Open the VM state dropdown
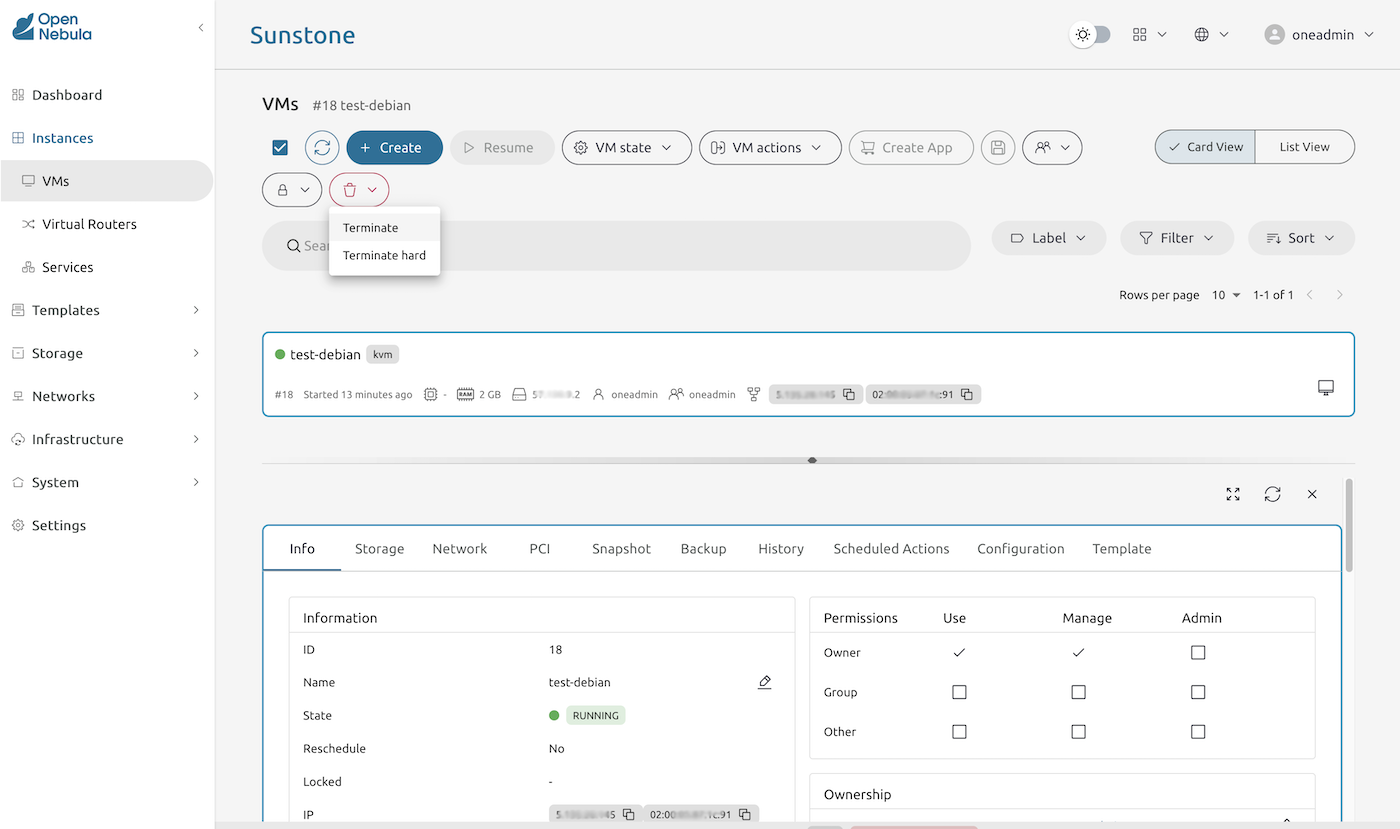Image resolution: width=1400 pixels, height=829 pixels. [626, 148]
